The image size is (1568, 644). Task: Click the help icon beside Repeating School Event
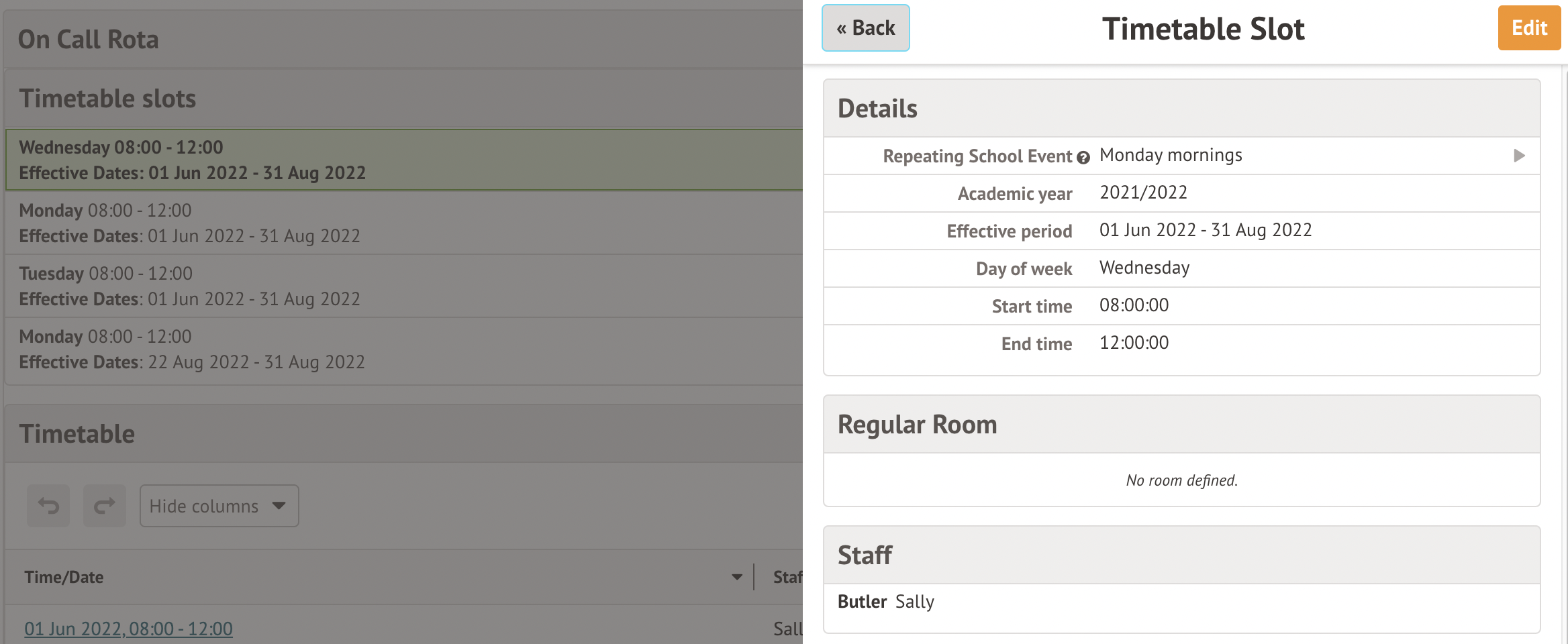1083,158
